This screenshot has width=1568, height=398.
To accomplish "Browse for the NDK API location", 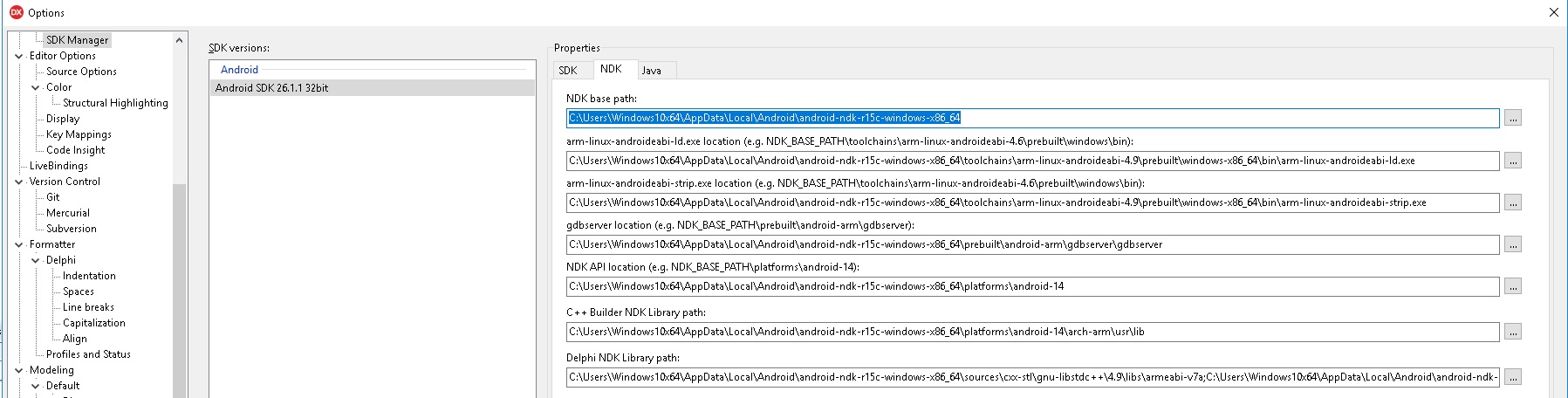I will coord(1513,286).
